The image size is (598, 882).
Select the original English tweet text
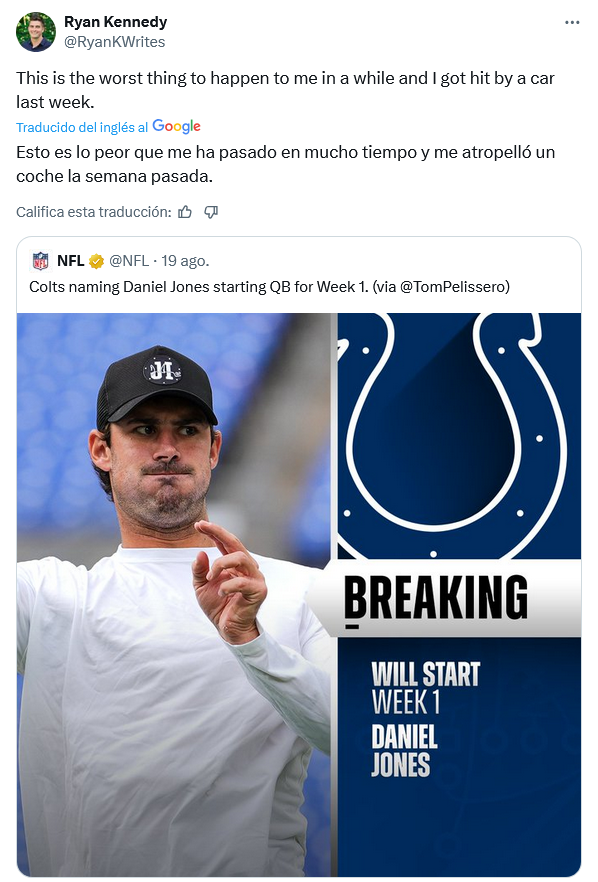285,90
